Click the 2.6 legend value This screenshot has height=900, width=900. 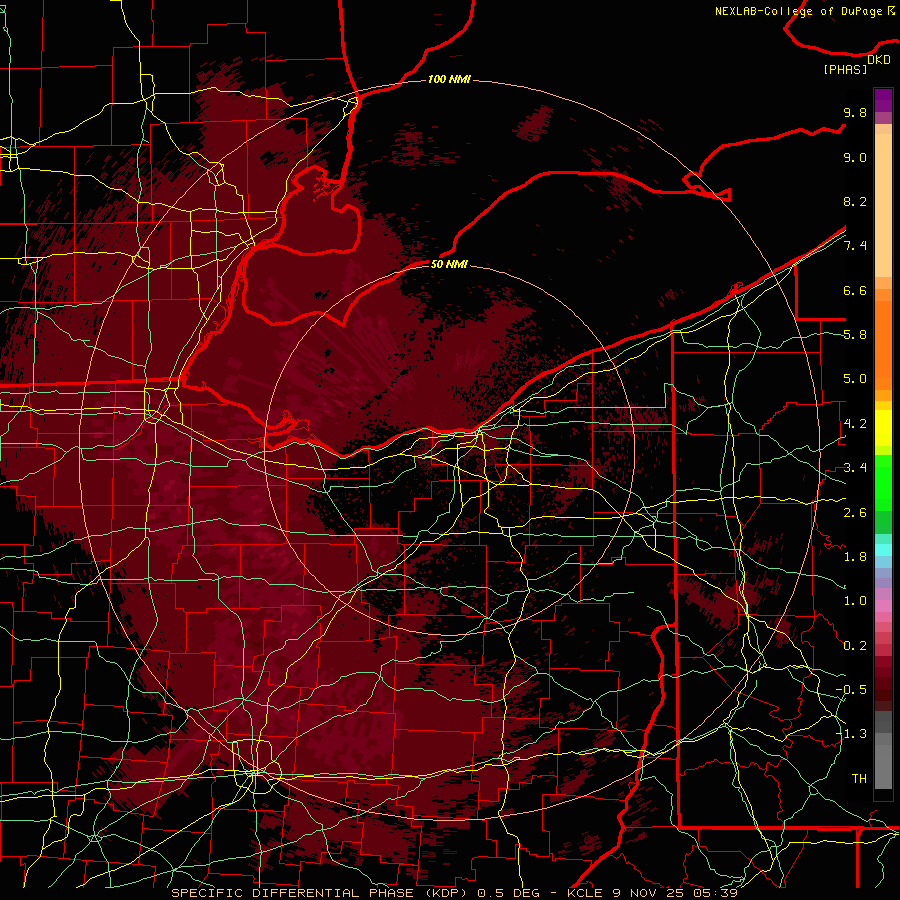coord(855,513)
